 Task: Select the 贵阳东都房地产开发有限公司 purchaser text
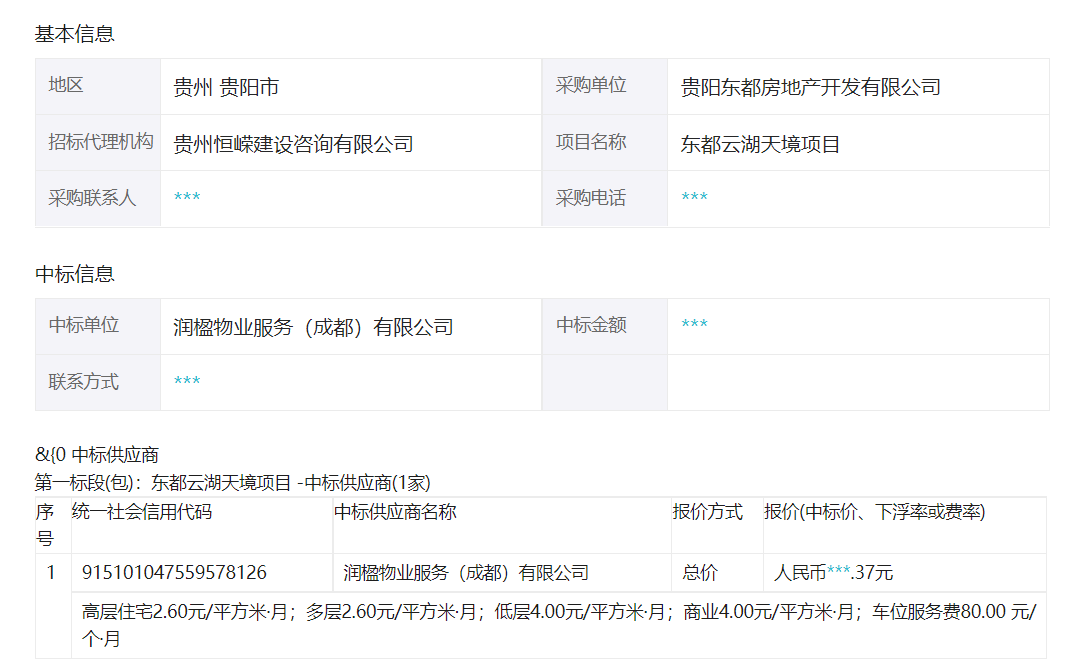(x=810, y=87)
